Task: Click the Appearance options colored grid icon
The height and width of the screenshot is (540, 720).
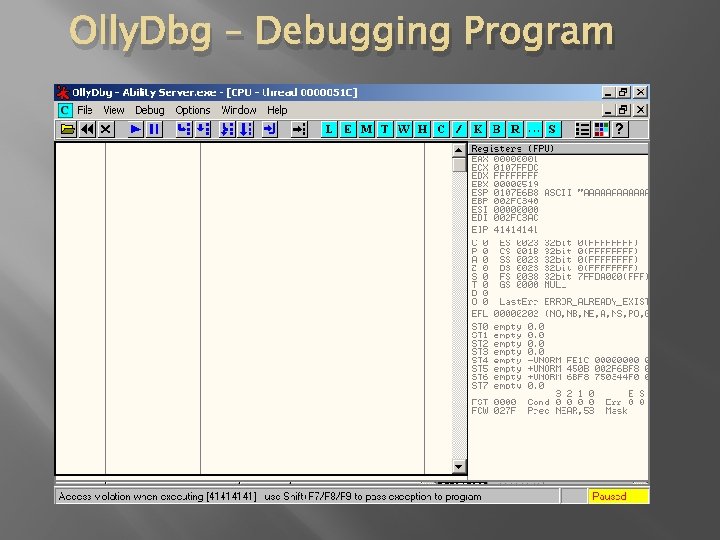Action: coord(601,129)
